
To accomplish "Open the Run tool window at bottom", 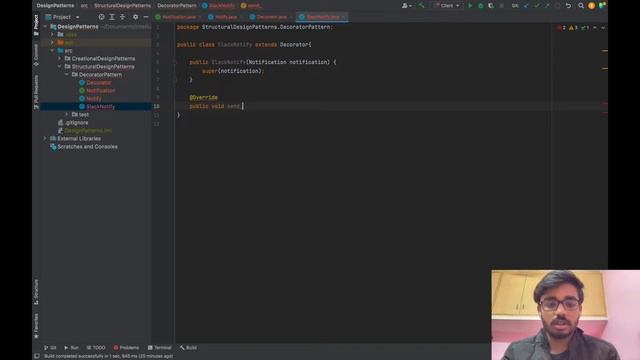I will [71, 348].
